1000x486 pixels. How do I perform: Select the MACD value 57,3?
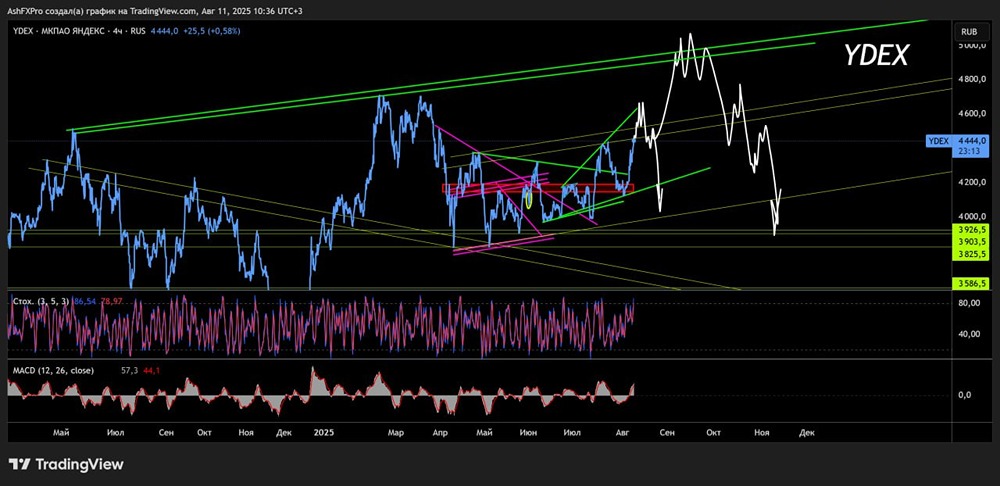coord(128,370)
